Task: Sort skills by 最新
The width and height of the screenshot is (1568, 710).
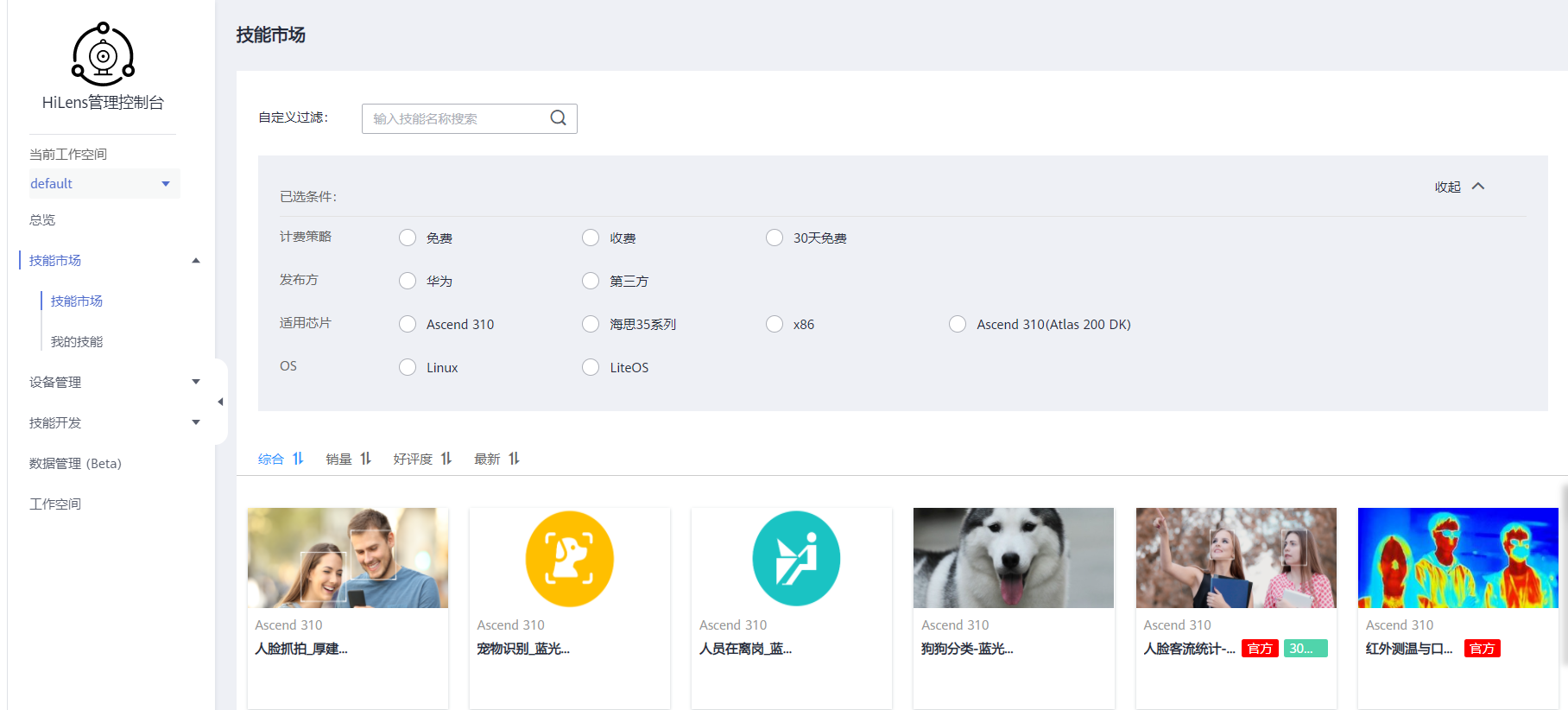Action: tap(487, 459)
